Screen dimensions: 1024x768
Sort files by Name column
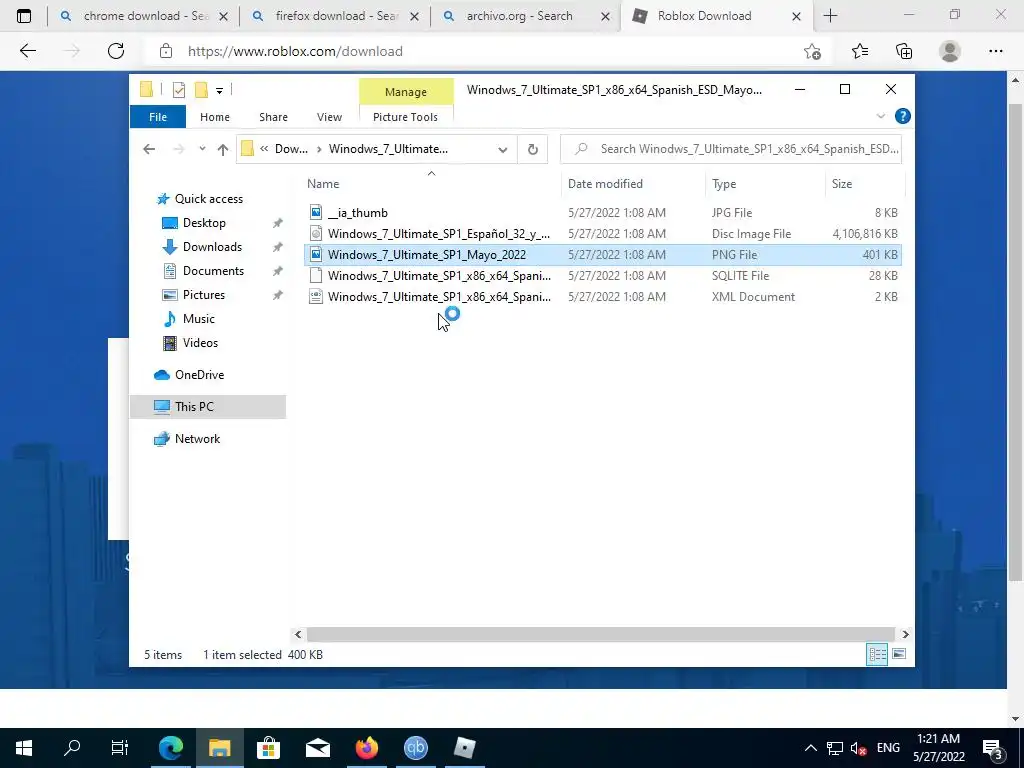(323, 184)
